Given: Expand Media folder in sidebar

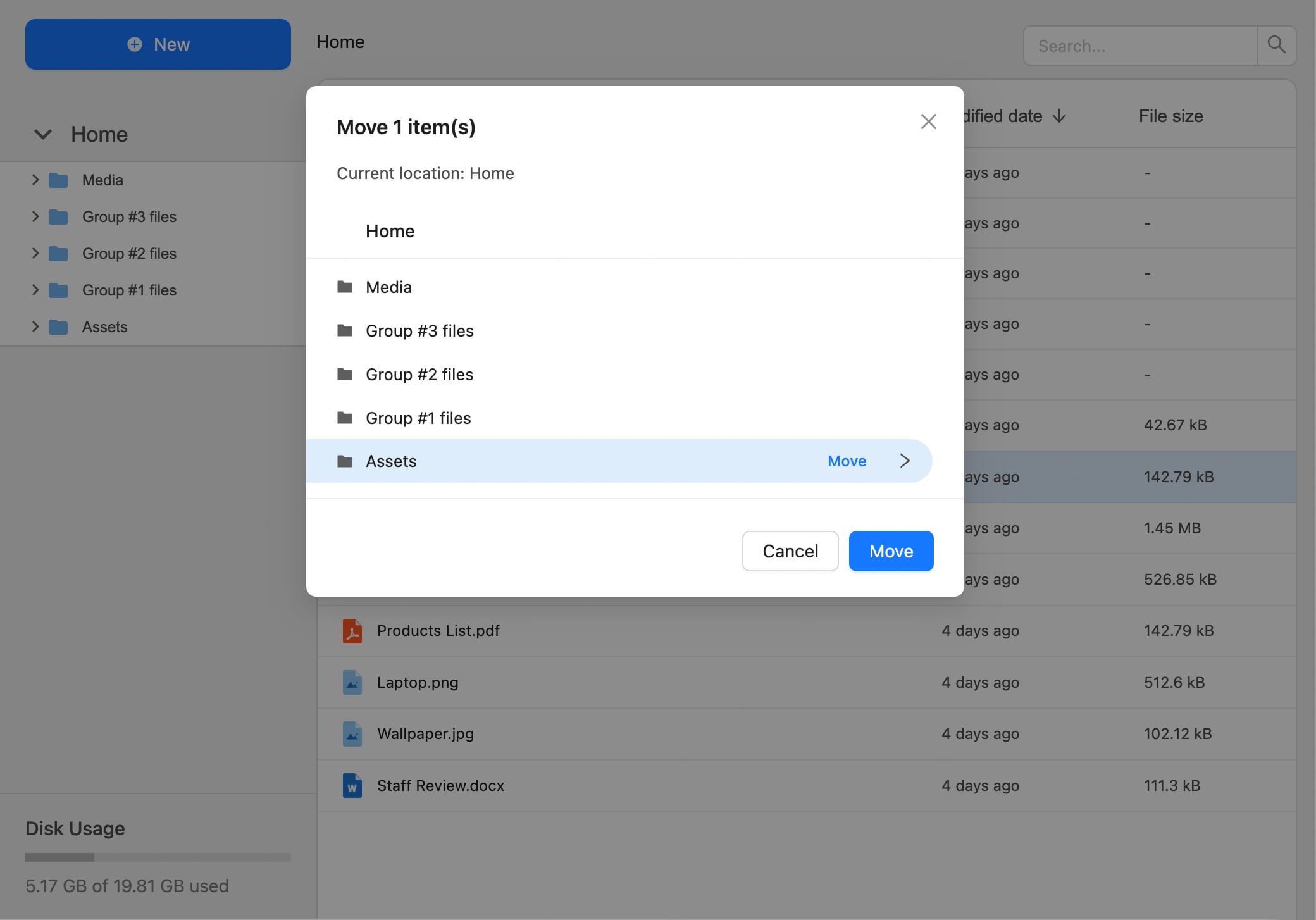Looking at the screenshot, I should tap(35, 180).
